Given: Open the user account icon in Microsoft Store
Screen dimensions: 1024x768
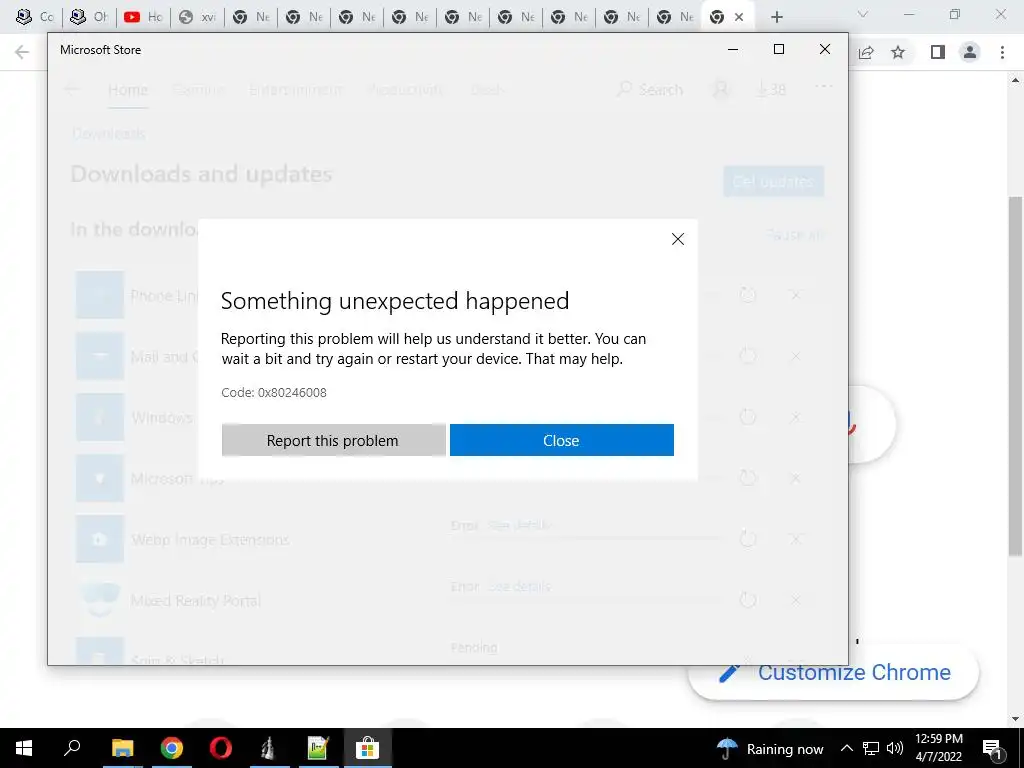Looking at the screenshot, I should [x=721, y=89].
